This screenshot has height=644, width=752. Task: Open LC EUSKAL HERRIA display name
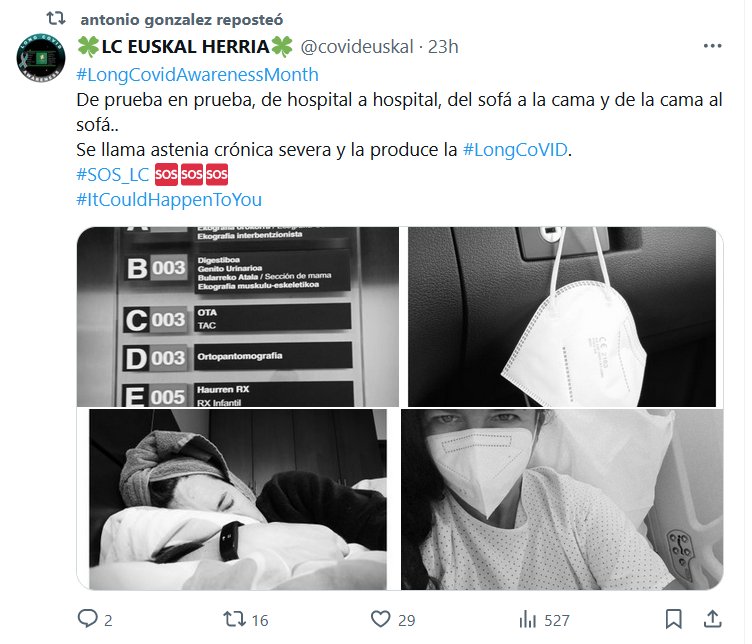185,47
